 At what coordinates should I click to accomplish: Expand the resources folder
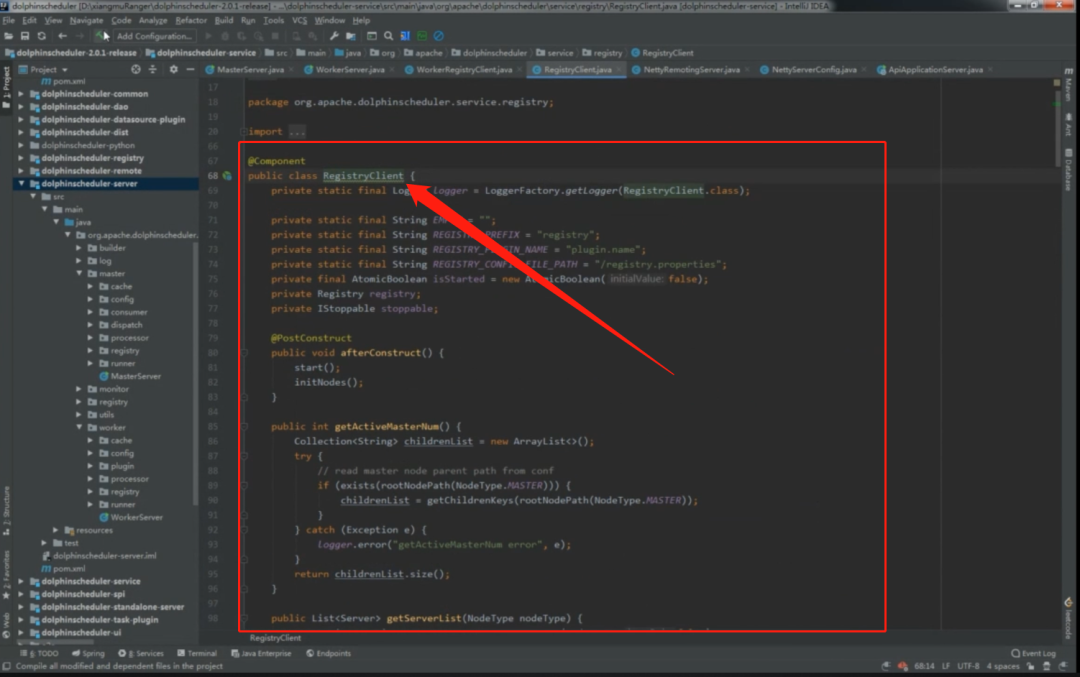[56, 530]
